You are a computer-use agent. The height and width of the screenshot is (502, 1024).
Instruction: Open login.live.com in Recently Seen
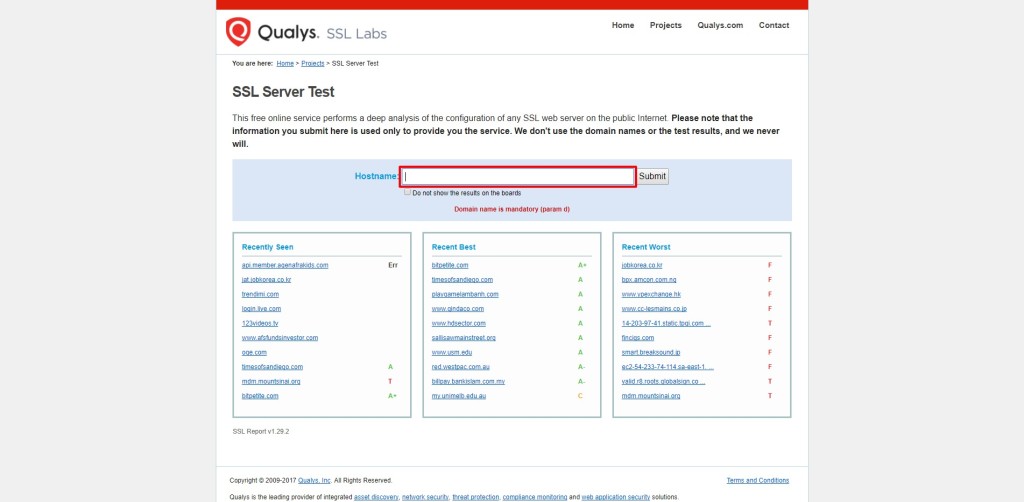261,309
